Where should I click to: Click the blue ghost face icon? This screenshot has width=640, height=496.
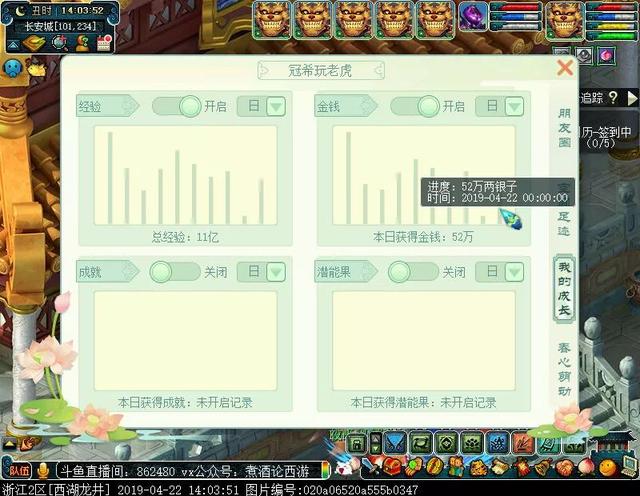click(x=13, y=68)
